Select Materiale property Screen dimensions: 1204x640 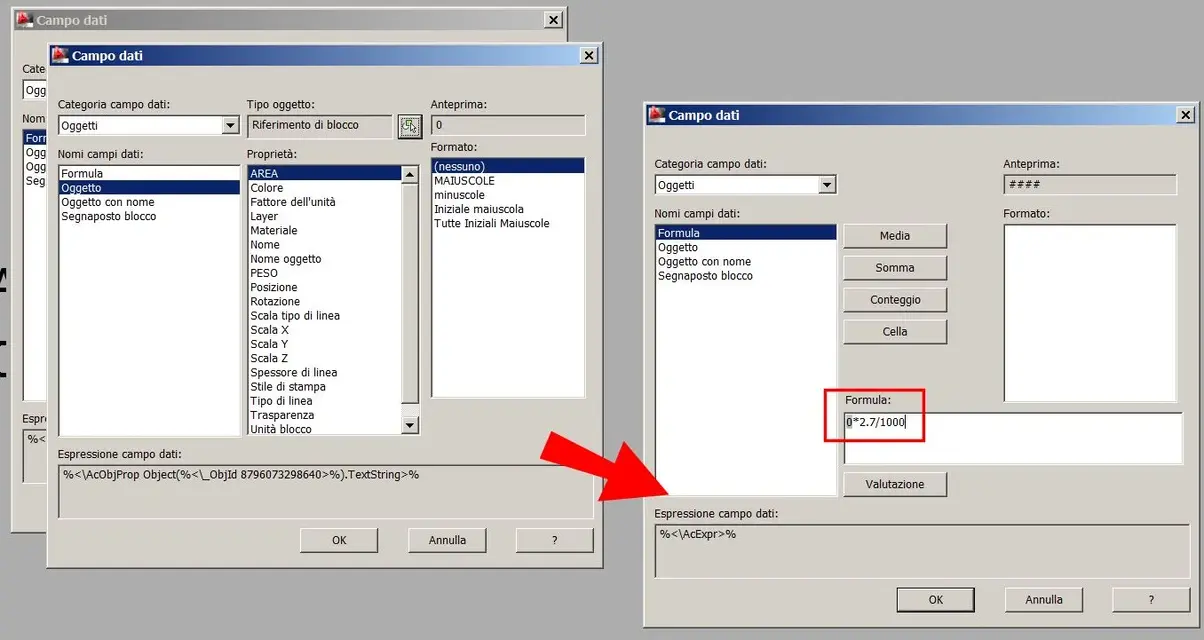coord(324,230)
